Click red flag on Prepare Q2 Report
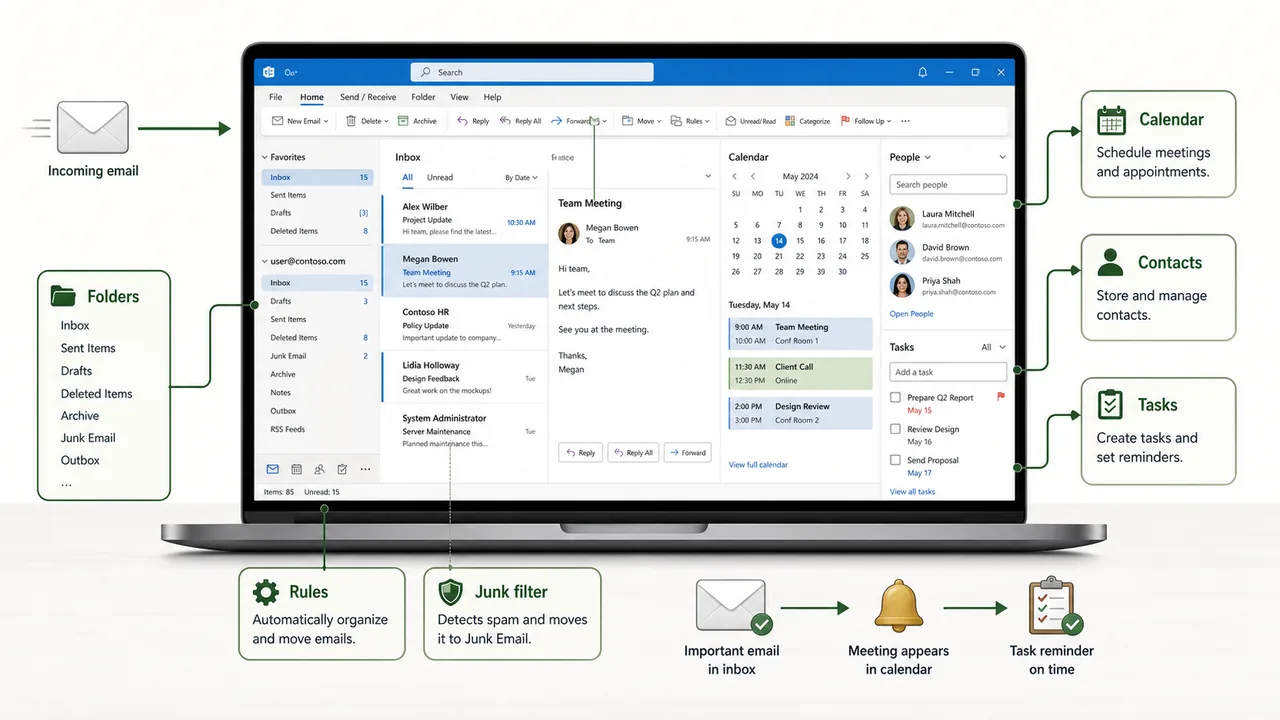Screen dimensions: 1280x720 click(x=1001, y=397)
